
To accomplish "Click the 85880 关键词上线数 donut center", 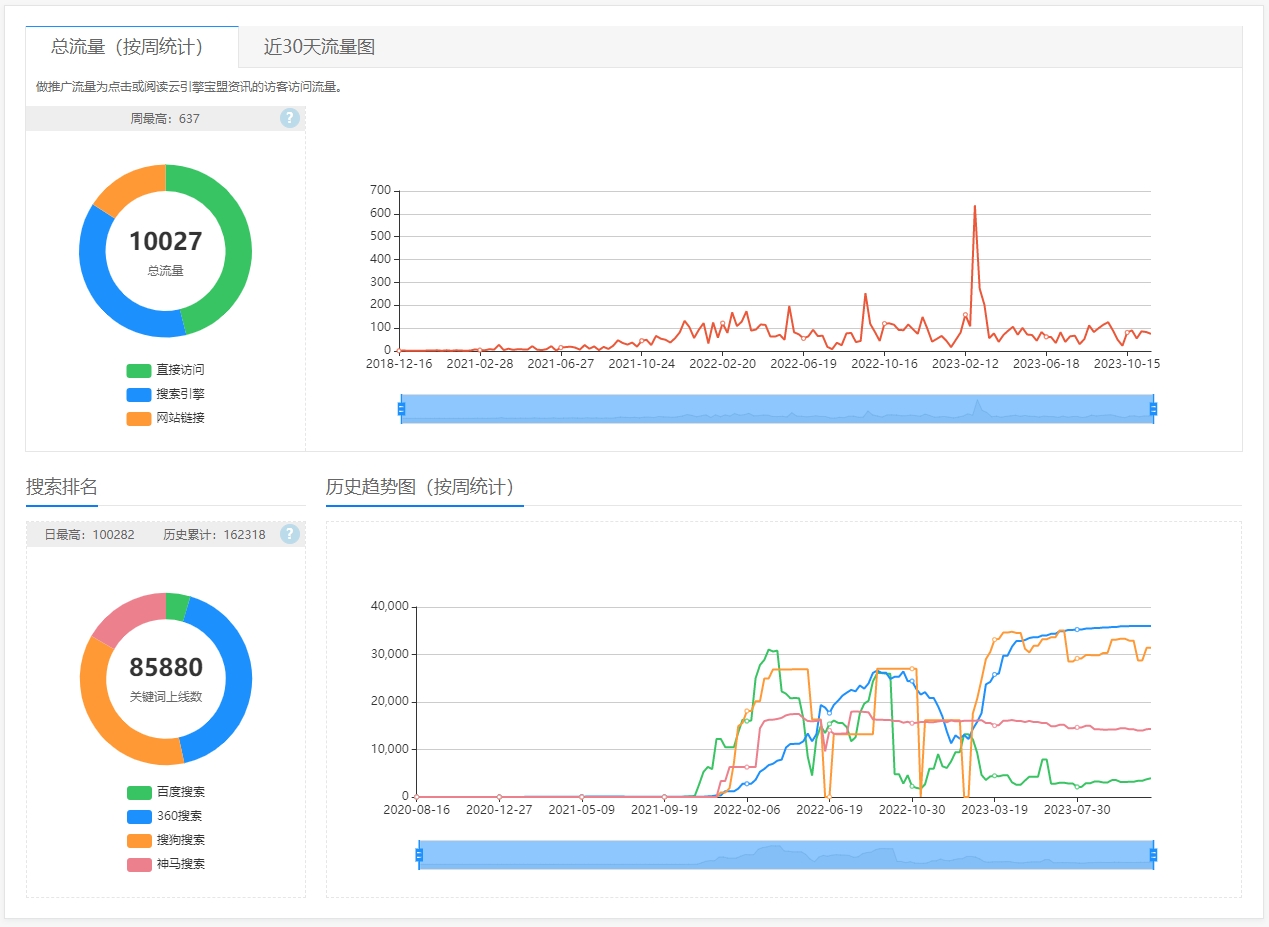I will [x=166, y=678].
